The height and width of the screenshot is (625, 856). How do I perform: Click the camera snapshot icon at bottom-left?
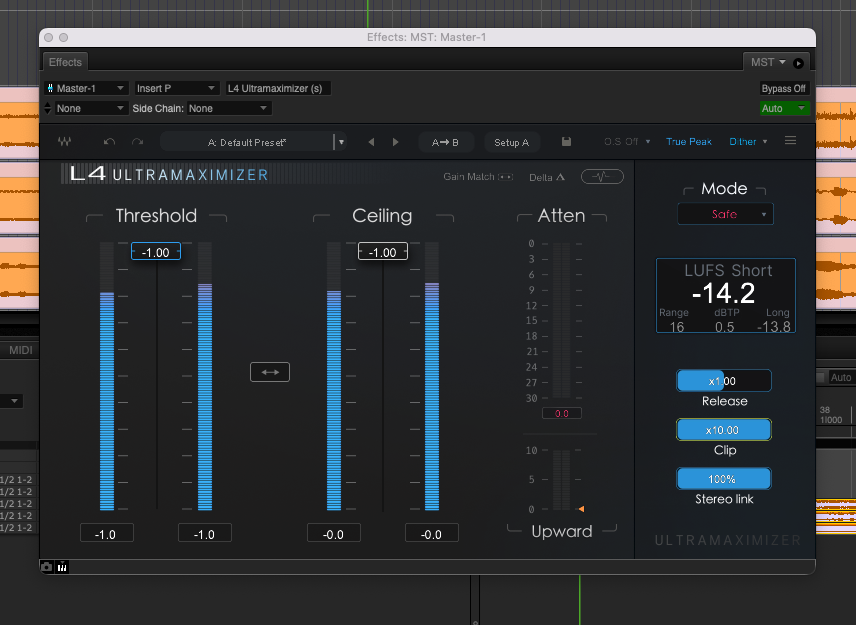[46, 567]
